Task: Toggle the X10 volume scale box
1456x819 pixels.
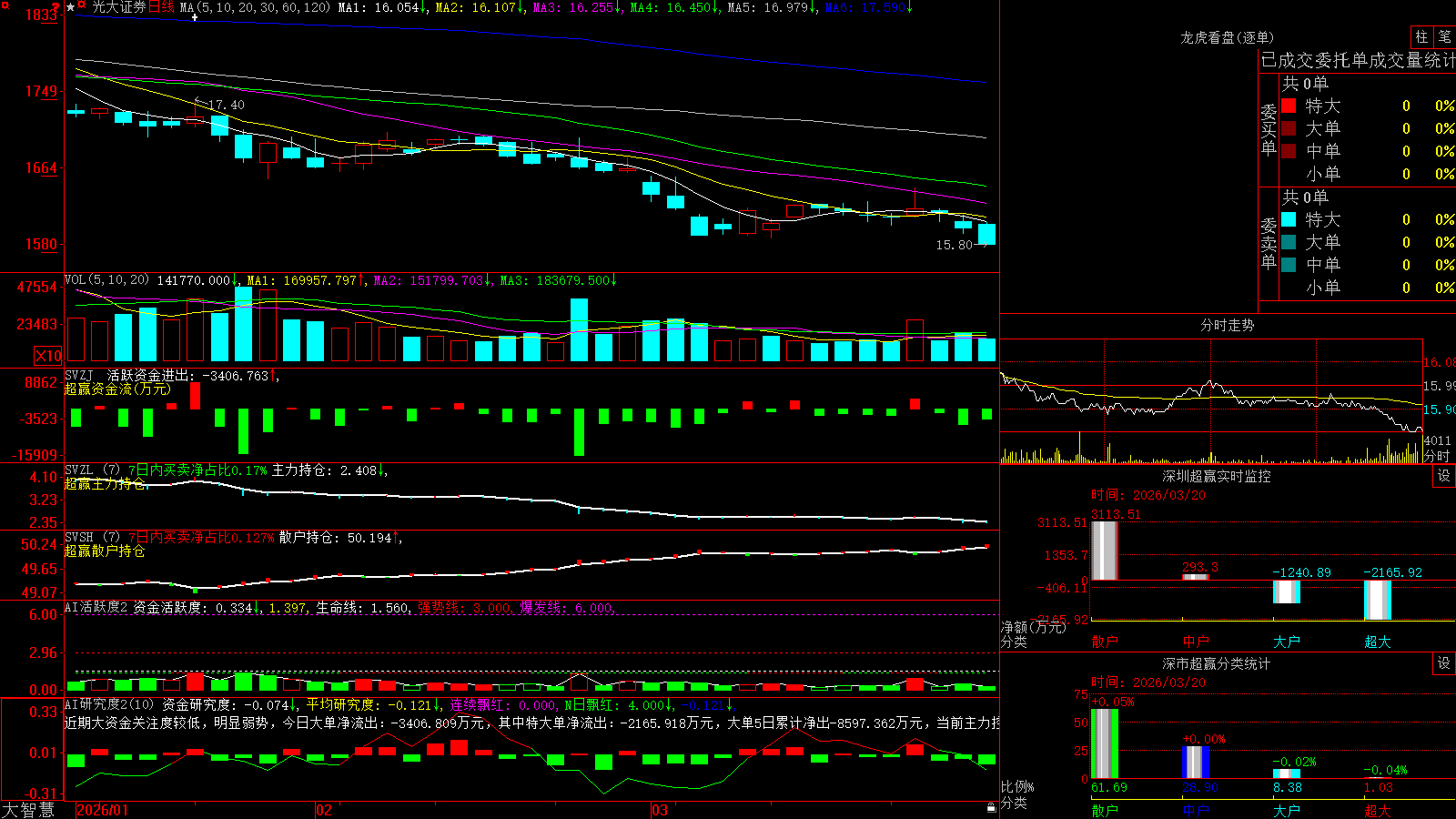Action: click(48, 356)
